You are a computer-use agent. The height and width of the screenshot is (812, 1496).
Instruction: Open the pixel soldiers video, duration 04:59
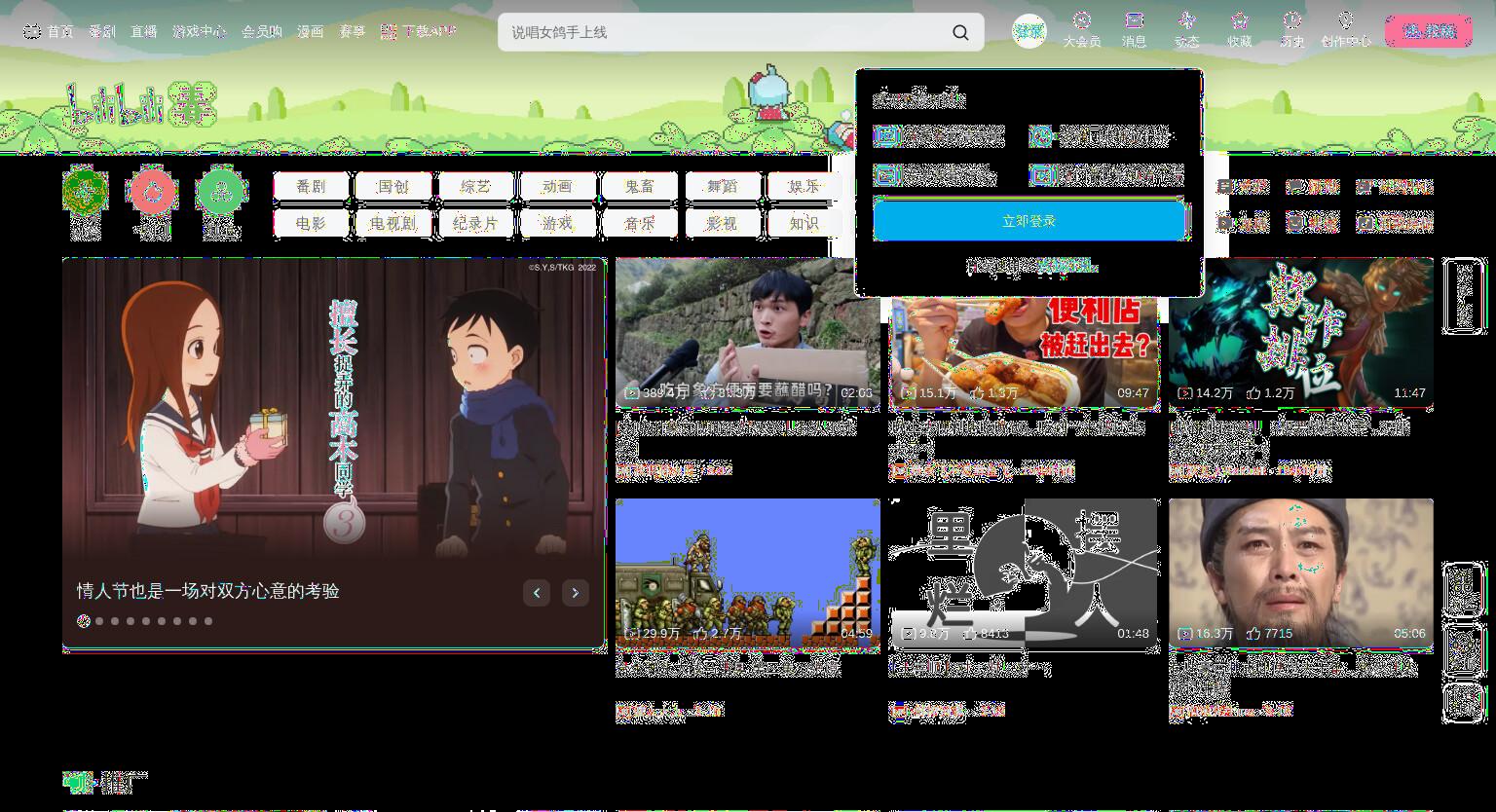748,574
